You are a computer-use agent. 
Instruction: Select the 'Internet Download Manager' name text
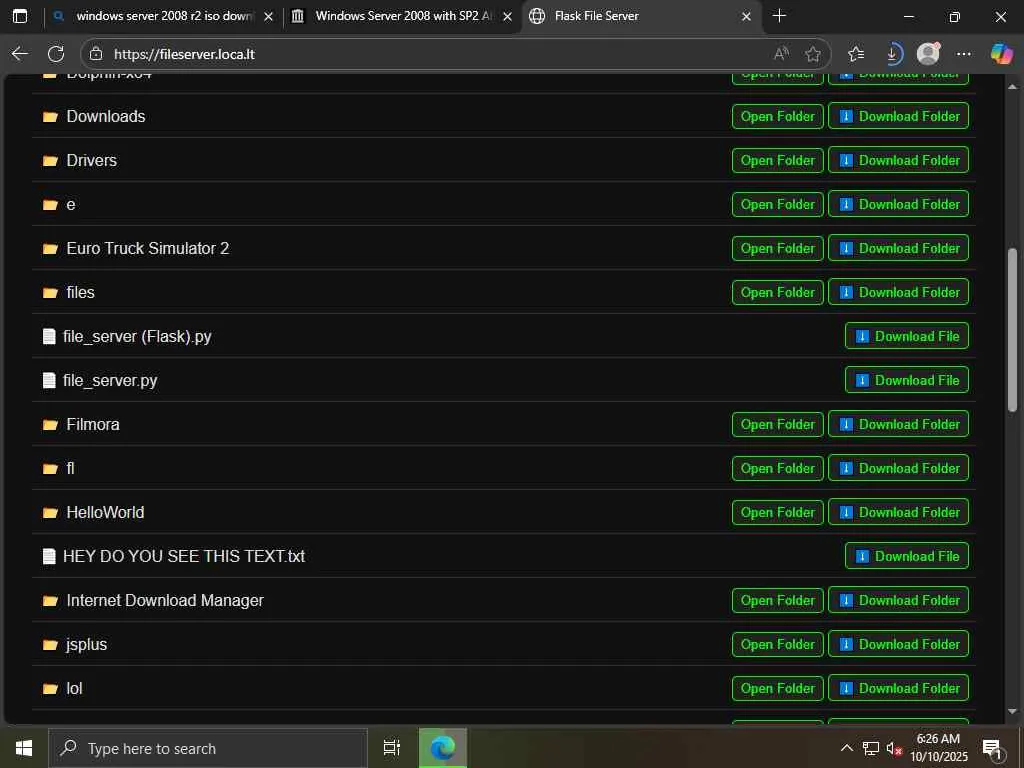tap(165, 600)
